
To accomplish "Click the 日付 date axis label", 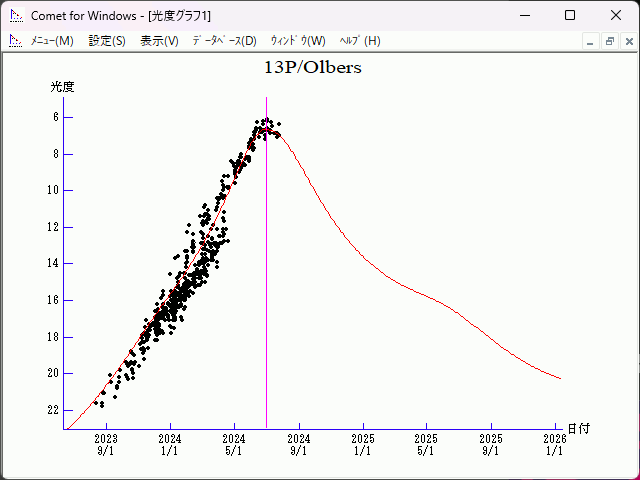I will (x=579, y=429).
